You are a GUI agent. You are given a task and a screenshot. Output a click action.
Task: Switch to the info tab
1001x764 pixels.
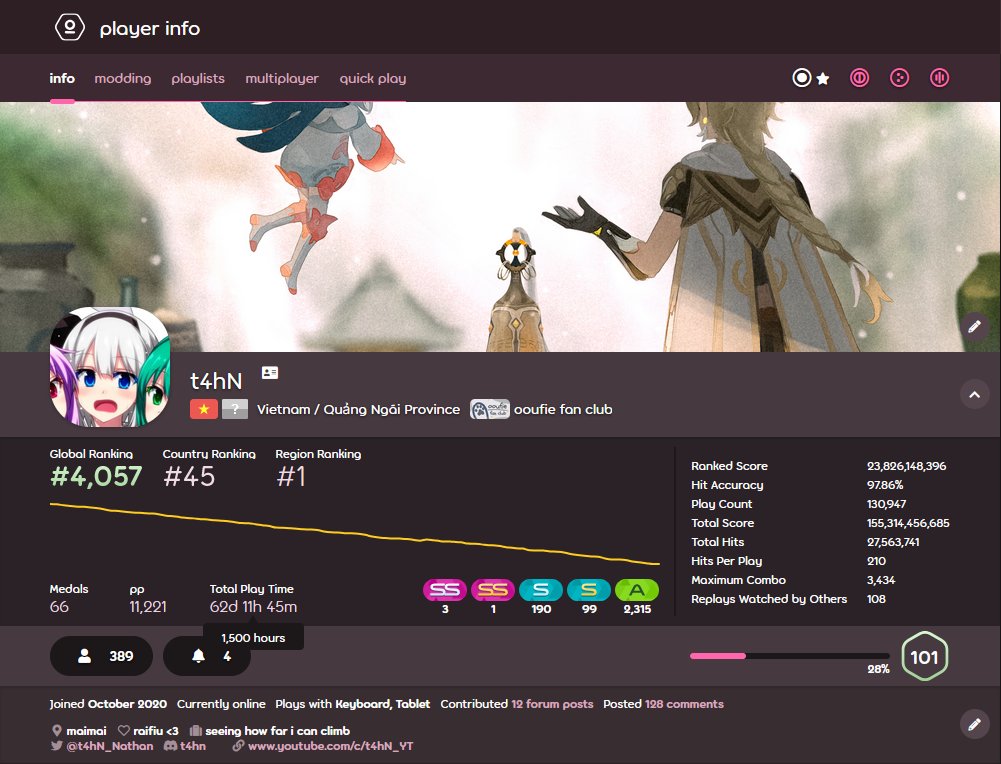tap(62, 78)
